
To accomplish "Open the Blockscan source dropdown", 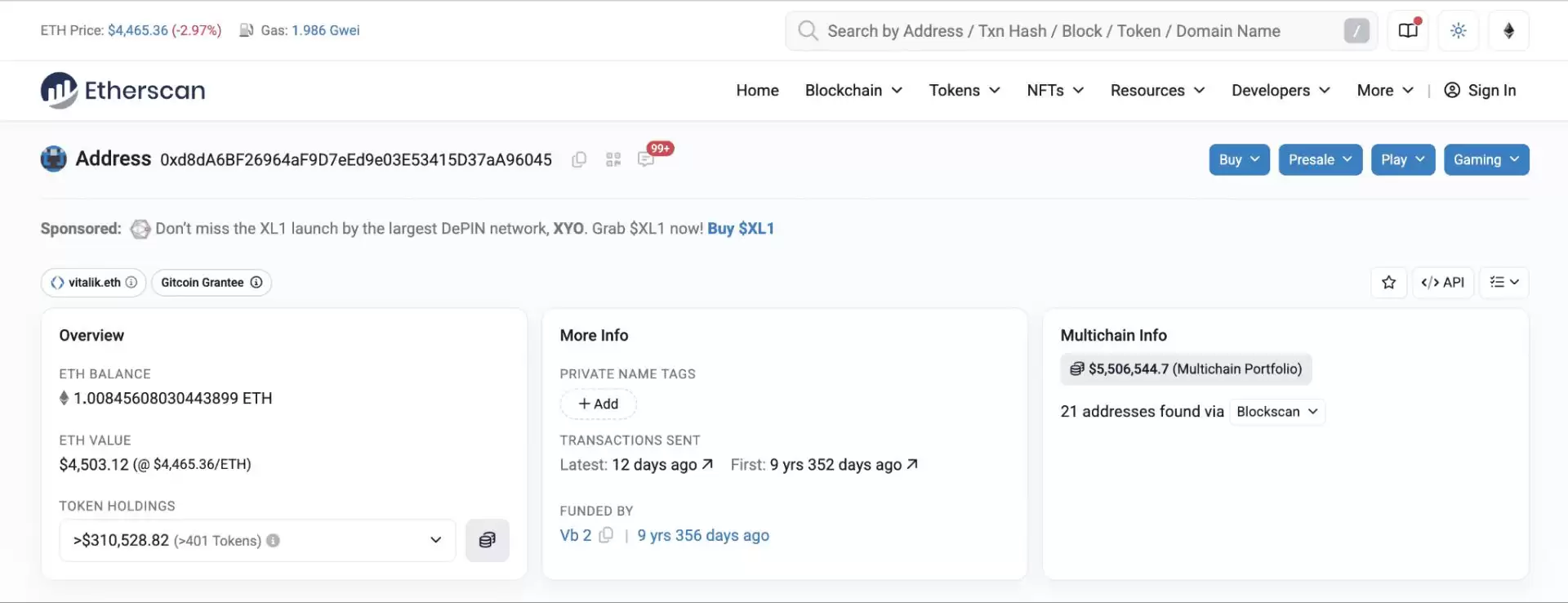I will point(1276,412).
